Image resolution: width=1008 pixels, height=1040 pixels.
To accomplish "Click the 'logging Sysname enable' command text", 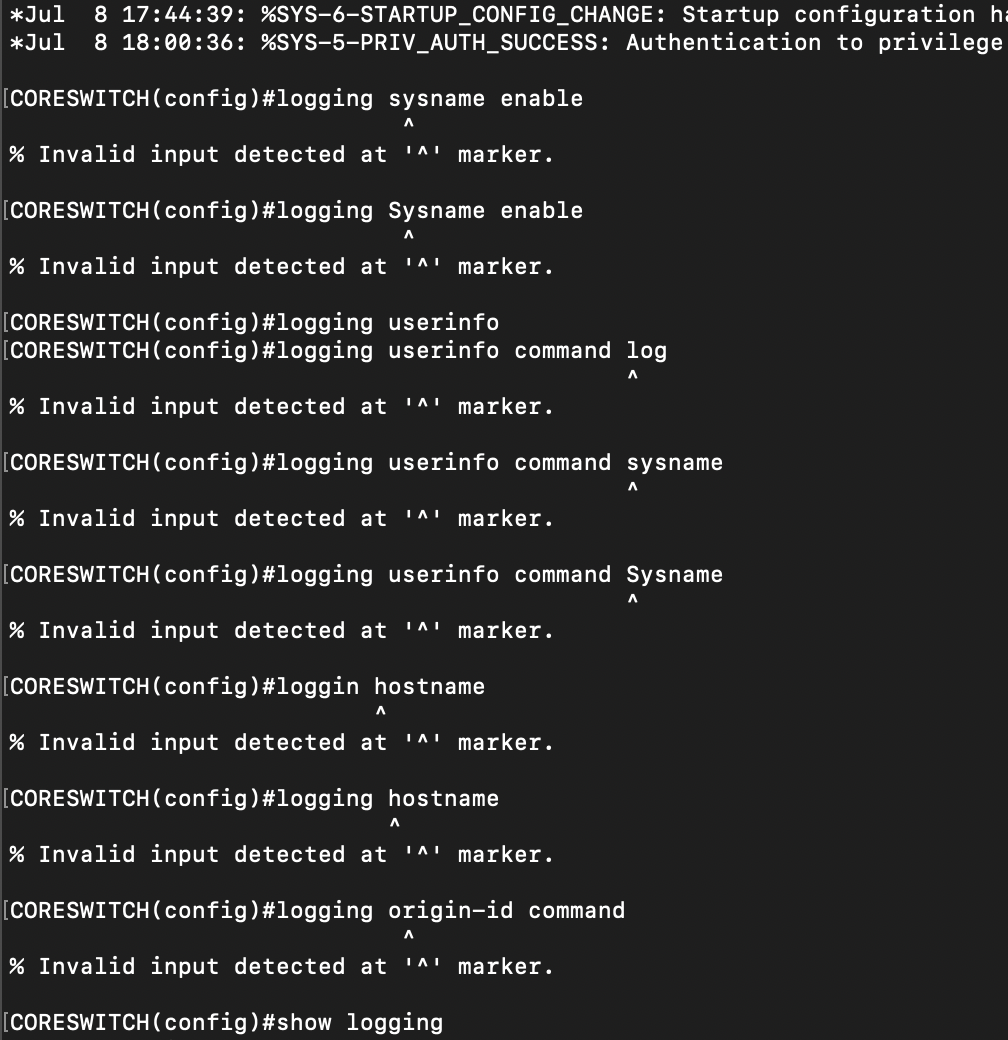I will click(x=430, y=211).
